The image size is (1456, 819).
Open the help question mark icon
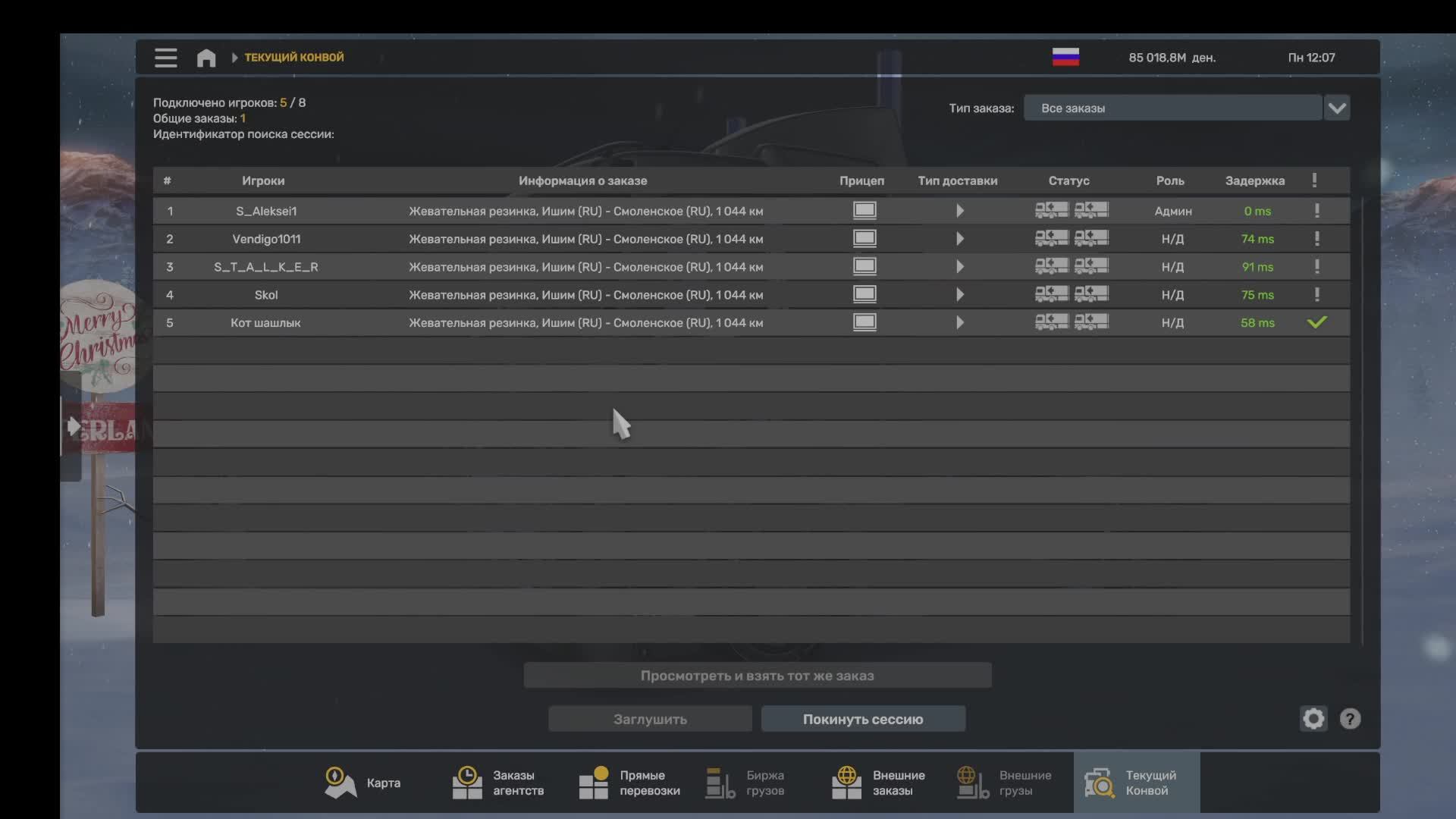point(1350,719)
